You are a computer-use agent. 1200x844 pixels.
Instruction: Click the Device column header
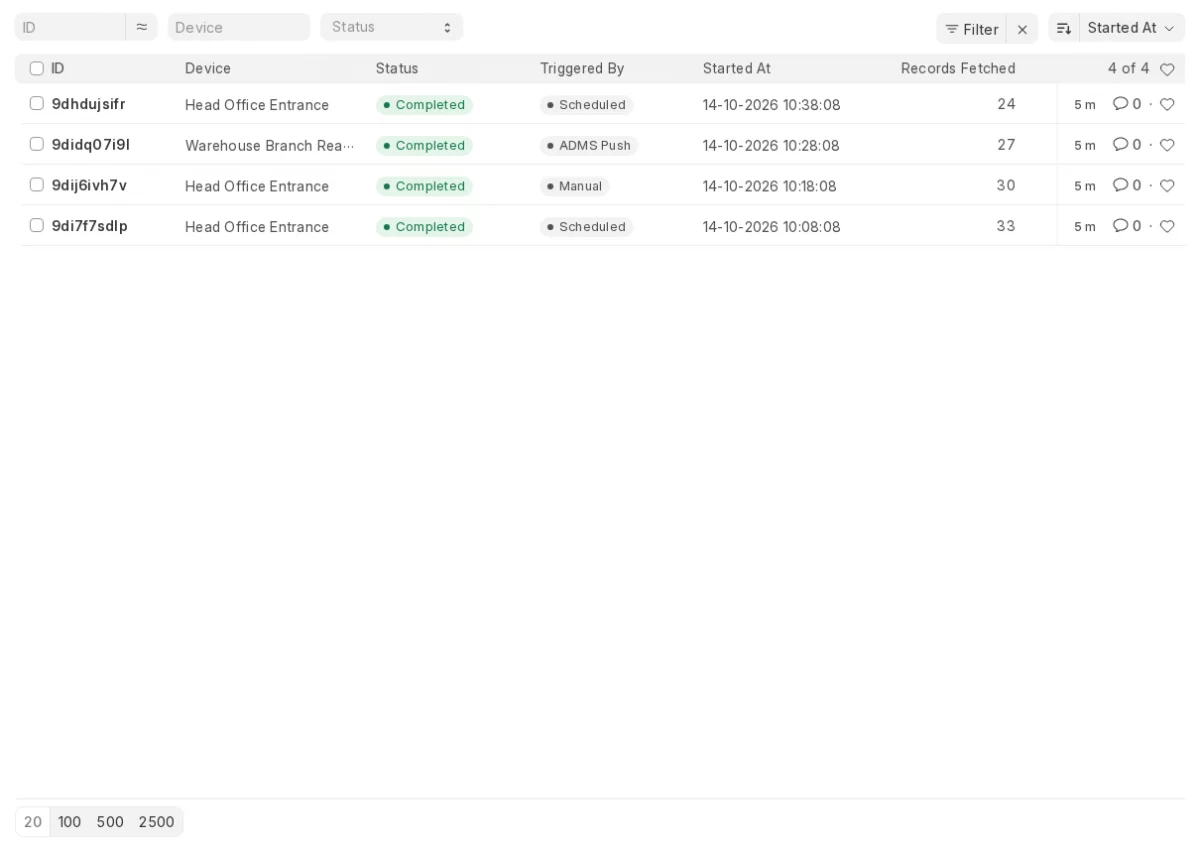click(x=208, y=69)
